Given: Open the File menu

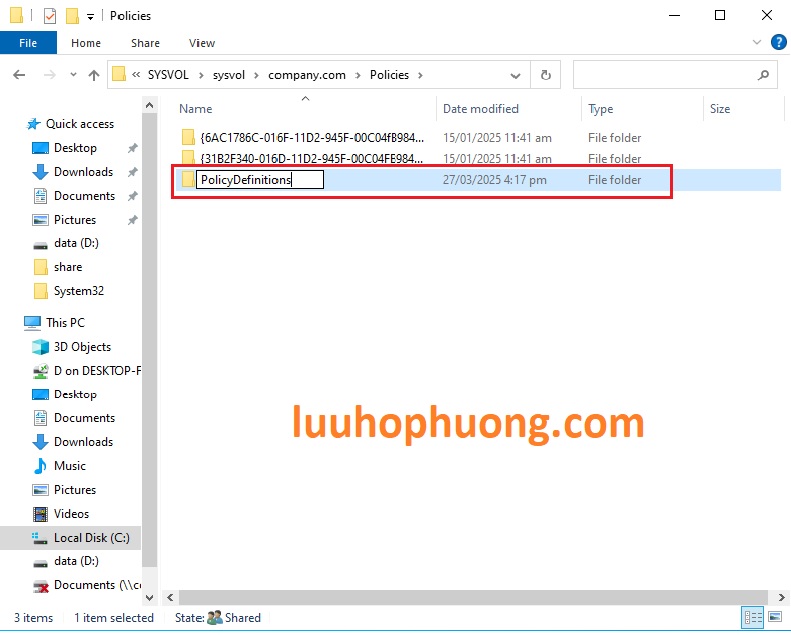Looking at the screenshot, I should (x=28, y=43).
